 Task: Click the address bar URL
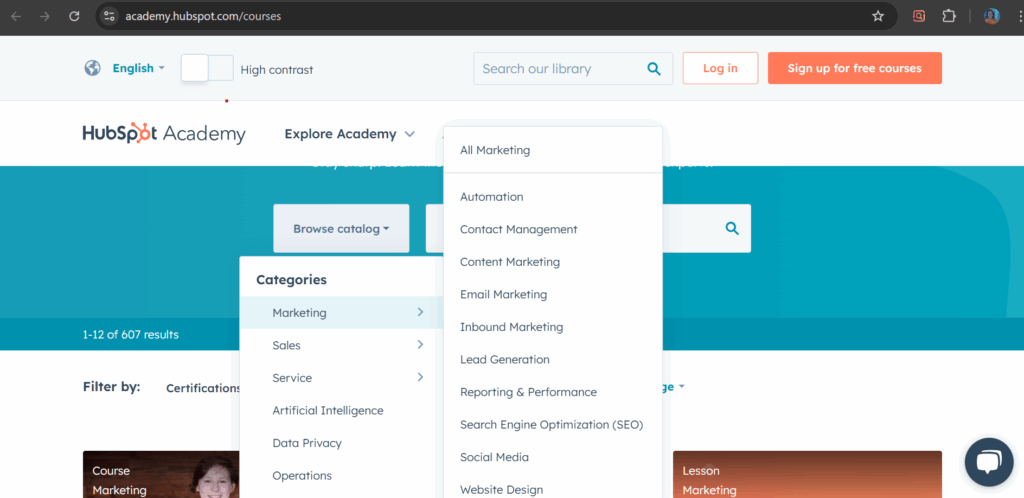click(203, 16)
